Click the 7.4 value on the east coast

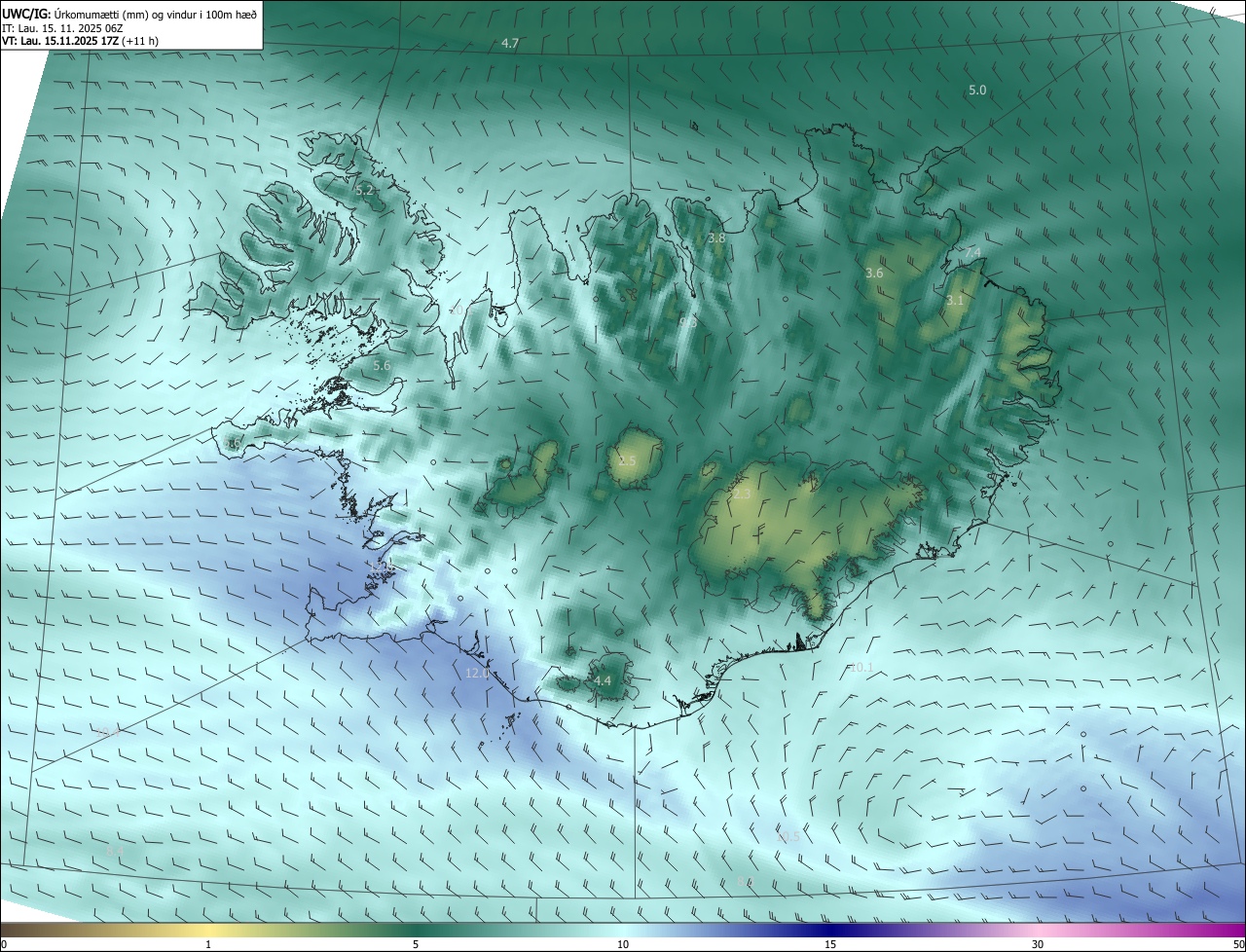pos(972,253)
